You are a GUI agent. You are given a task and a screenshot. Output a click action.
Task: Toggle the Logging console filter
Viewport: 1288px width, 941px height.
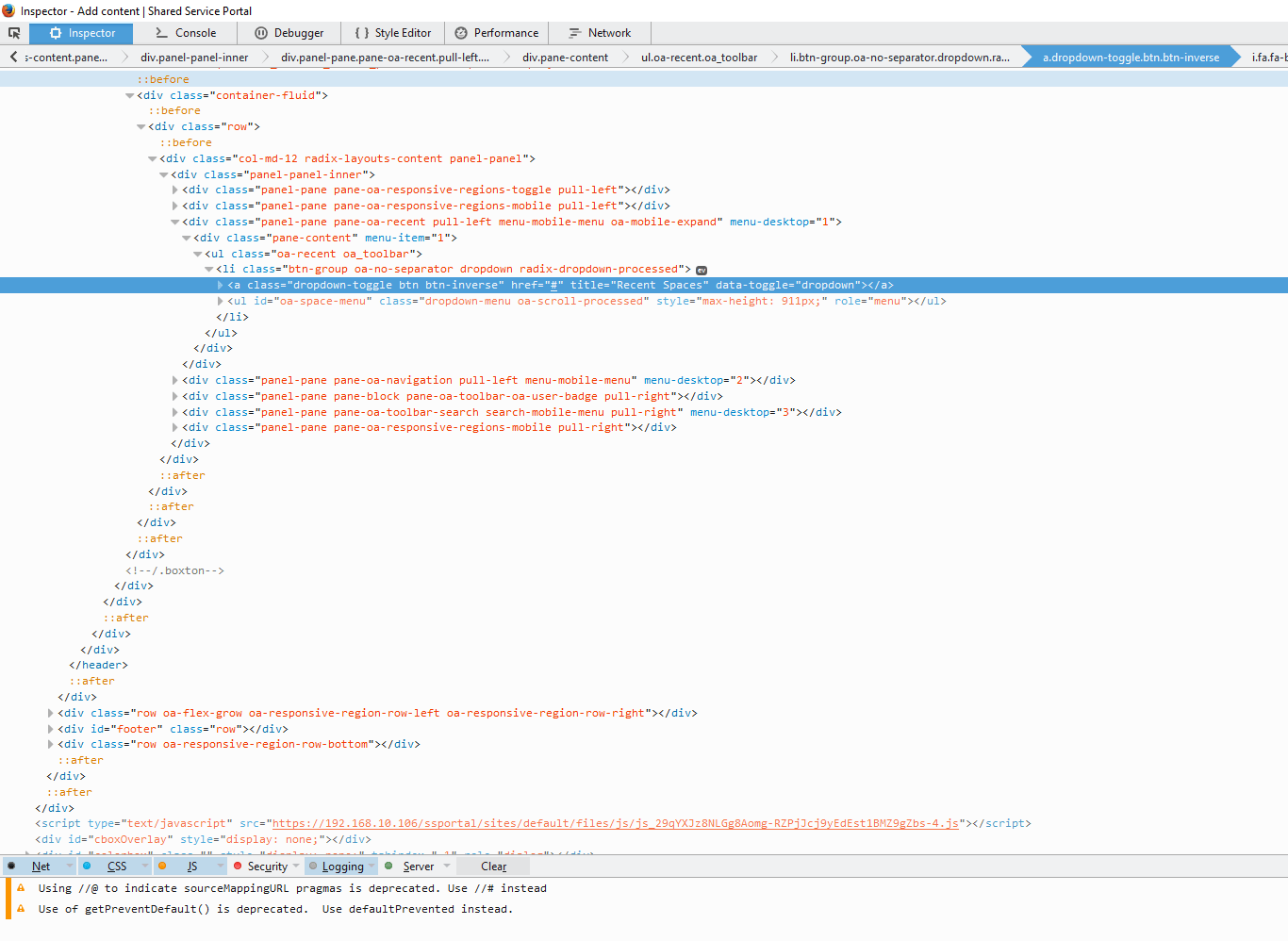[337, 867]
